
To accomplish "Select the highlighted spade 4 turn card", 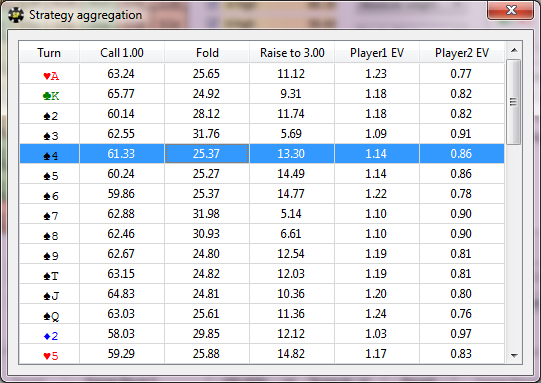I will point(51,156).
